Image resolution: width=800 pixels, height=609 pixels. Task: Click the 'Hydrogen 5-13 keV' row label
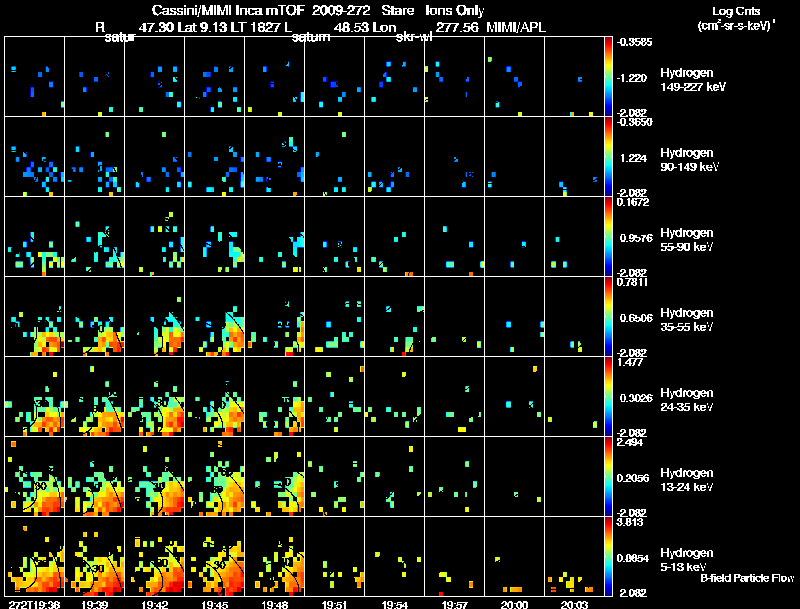click(x=687, y=560)
